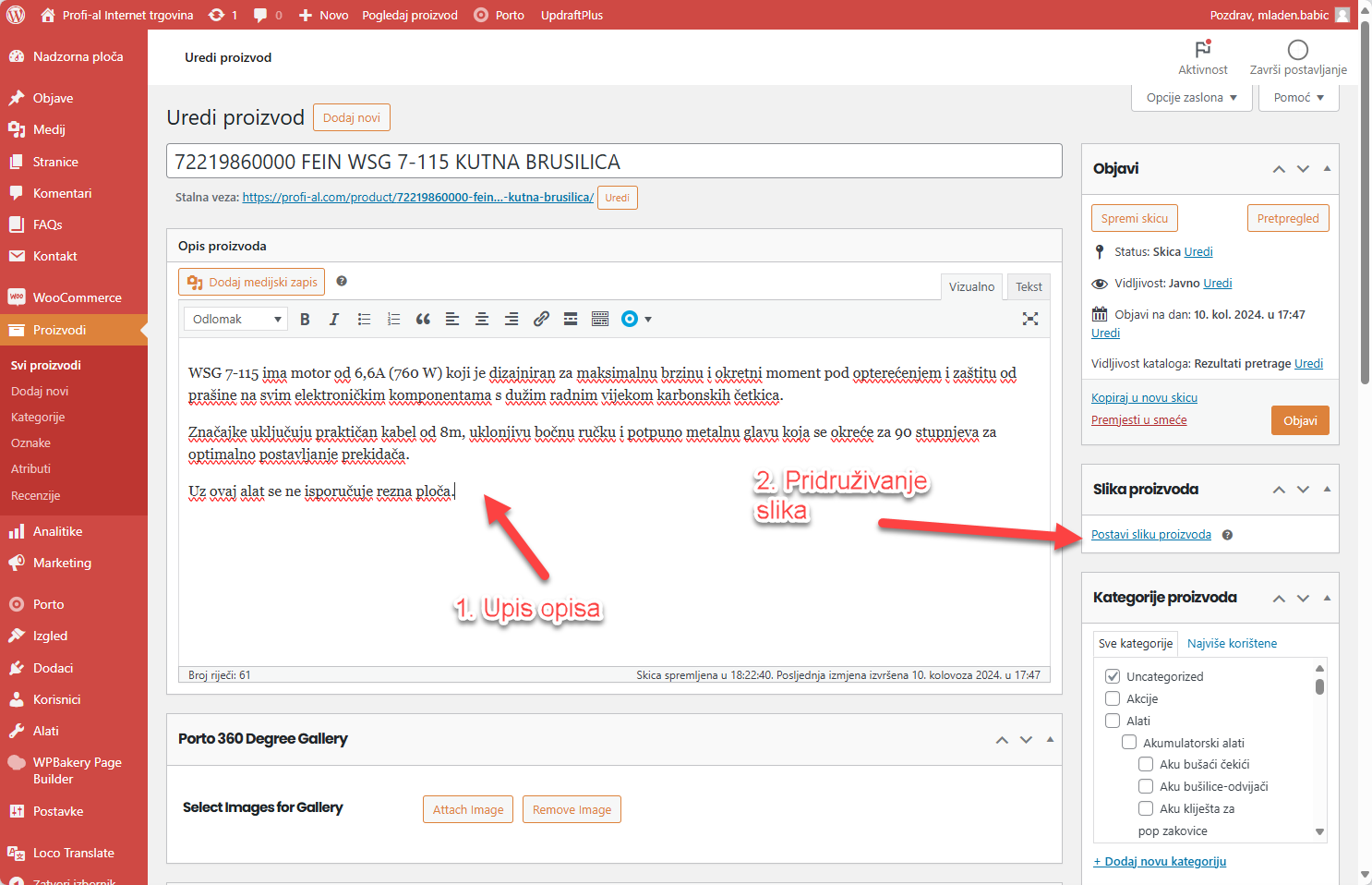Click the WordPress logo icon
The width and height of the screenshot is (1372, 885).
(16, 15)
